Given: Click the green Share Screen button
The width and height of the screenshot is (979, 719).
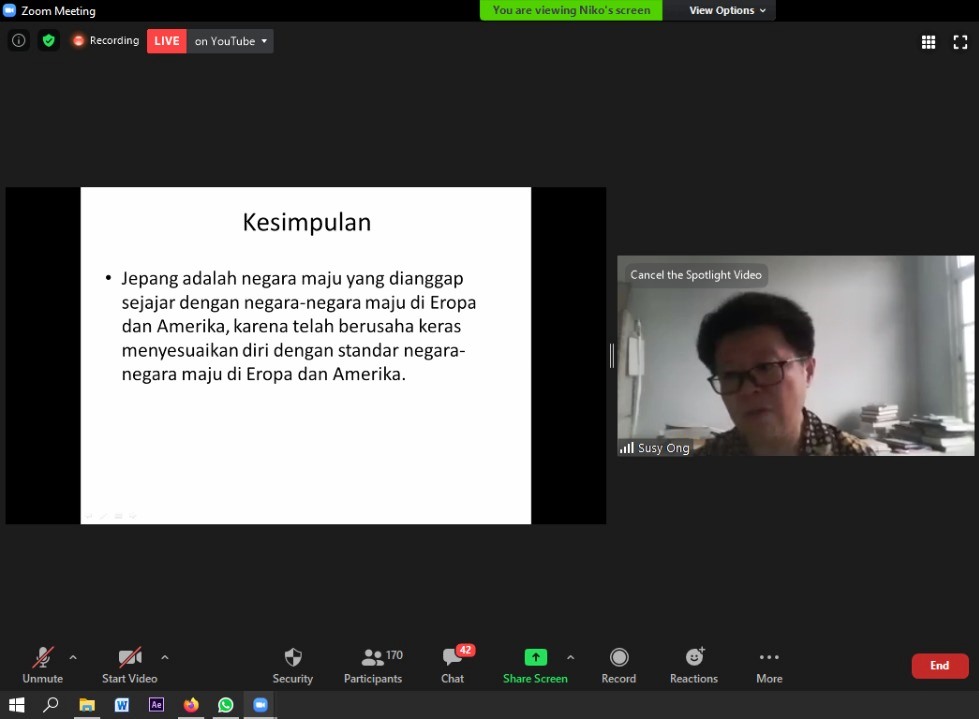Looking at the screenshot, I should [x=535, y=665].
